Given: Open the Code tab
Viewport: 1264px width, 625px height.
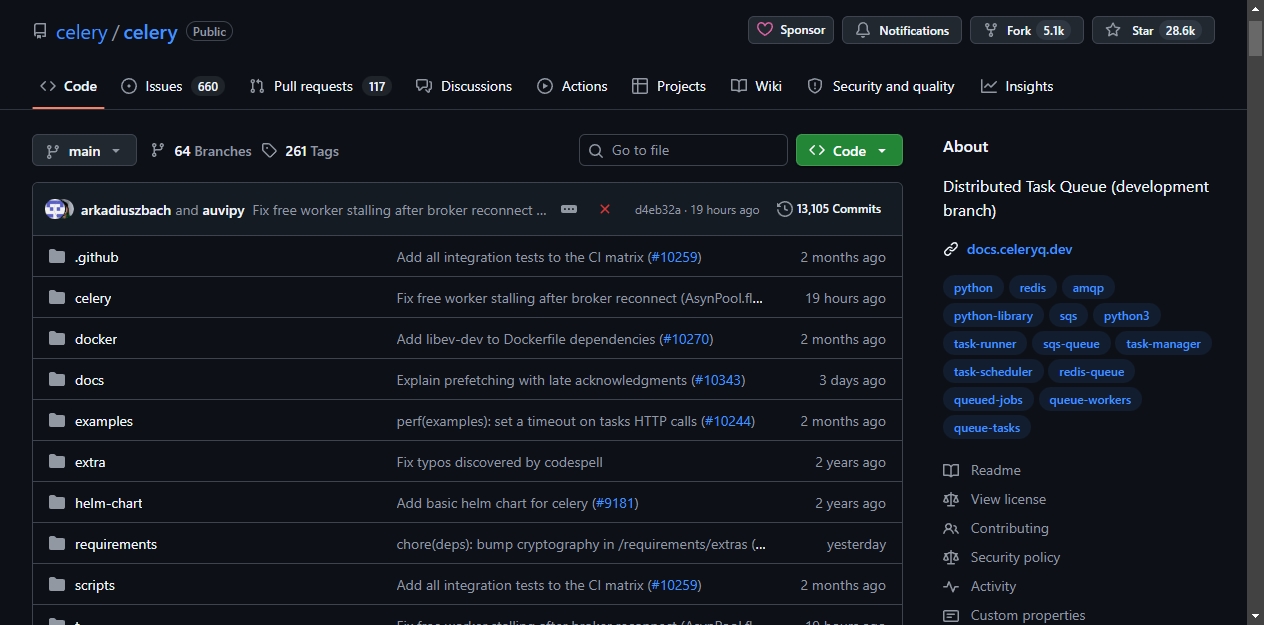Looking at the screenshot, I should tap(68, 86).
